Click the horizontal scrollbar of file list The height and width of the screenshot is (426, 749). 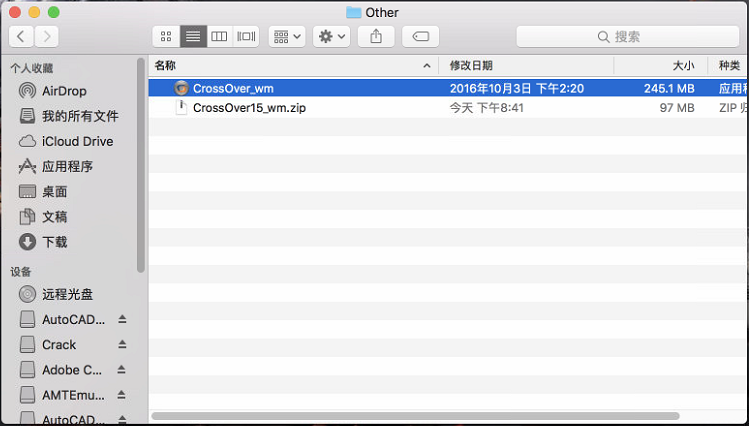point(415,416)
